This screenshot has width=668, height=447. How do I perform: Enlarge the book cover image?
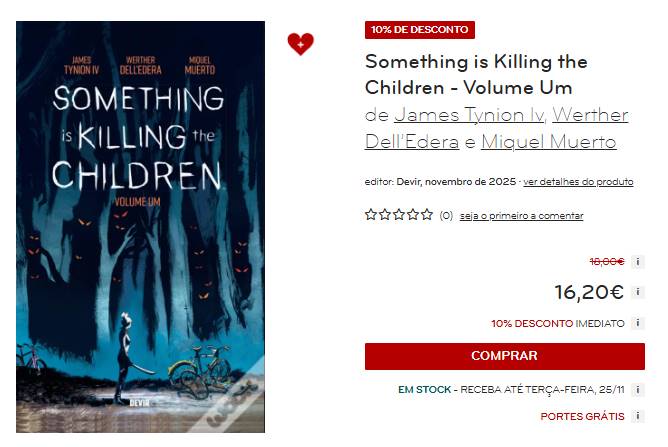point(140,227)
